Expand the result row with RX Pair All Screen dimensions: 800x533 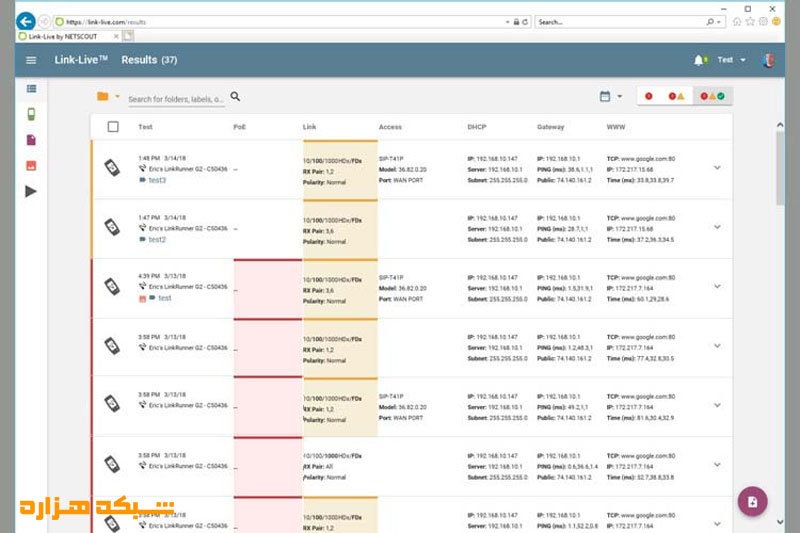pos(717,465)
